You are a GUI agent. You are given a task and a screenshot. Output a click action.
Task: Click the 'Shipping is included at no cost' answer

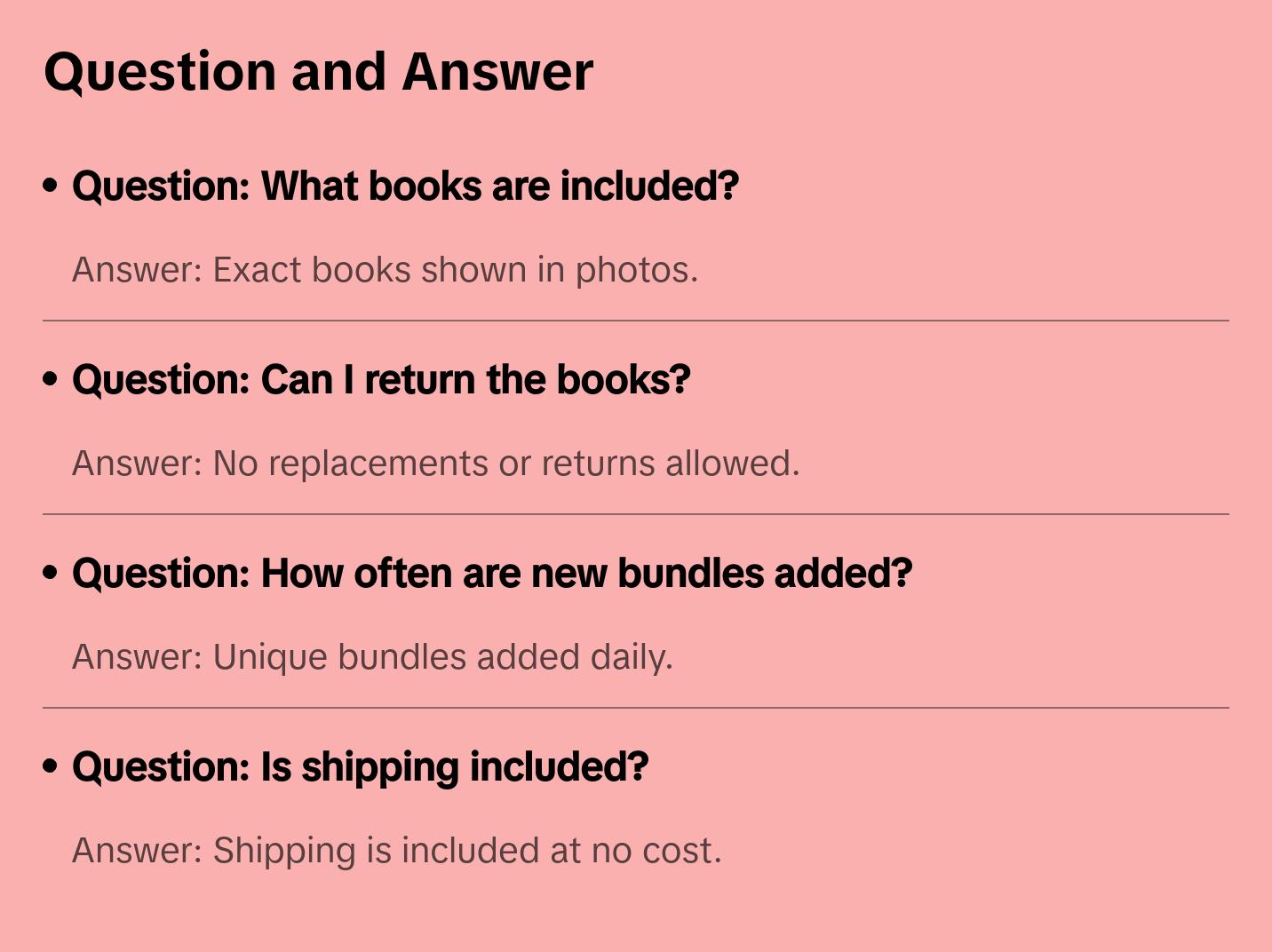(x=396, y=851)
